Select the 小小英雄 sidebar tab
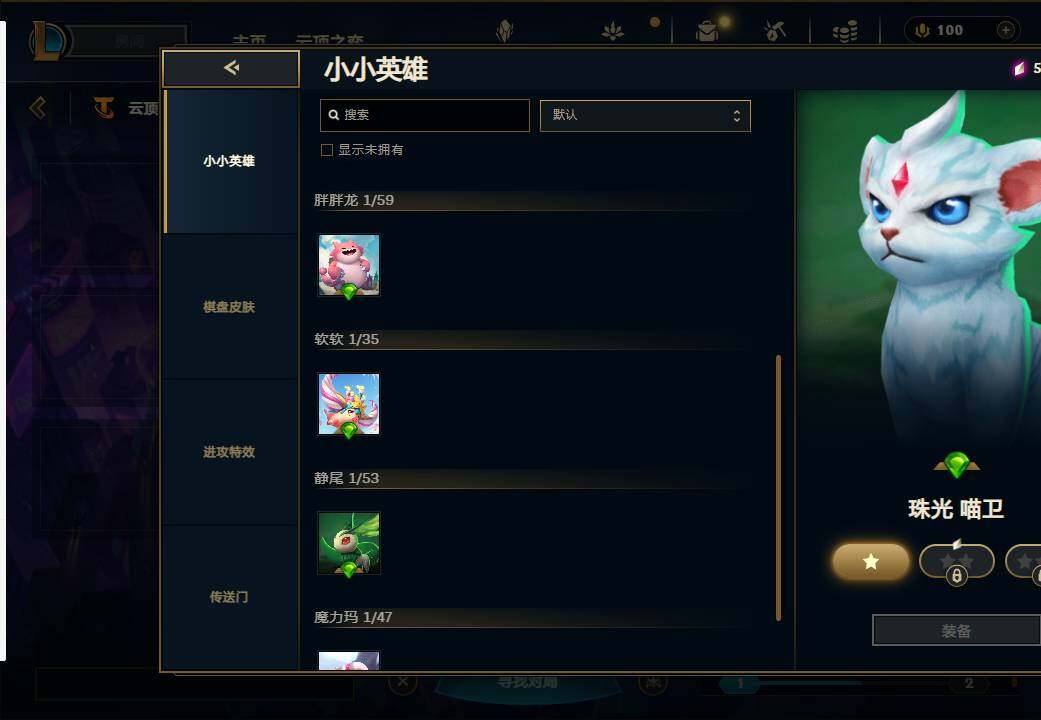 [230, 161]
